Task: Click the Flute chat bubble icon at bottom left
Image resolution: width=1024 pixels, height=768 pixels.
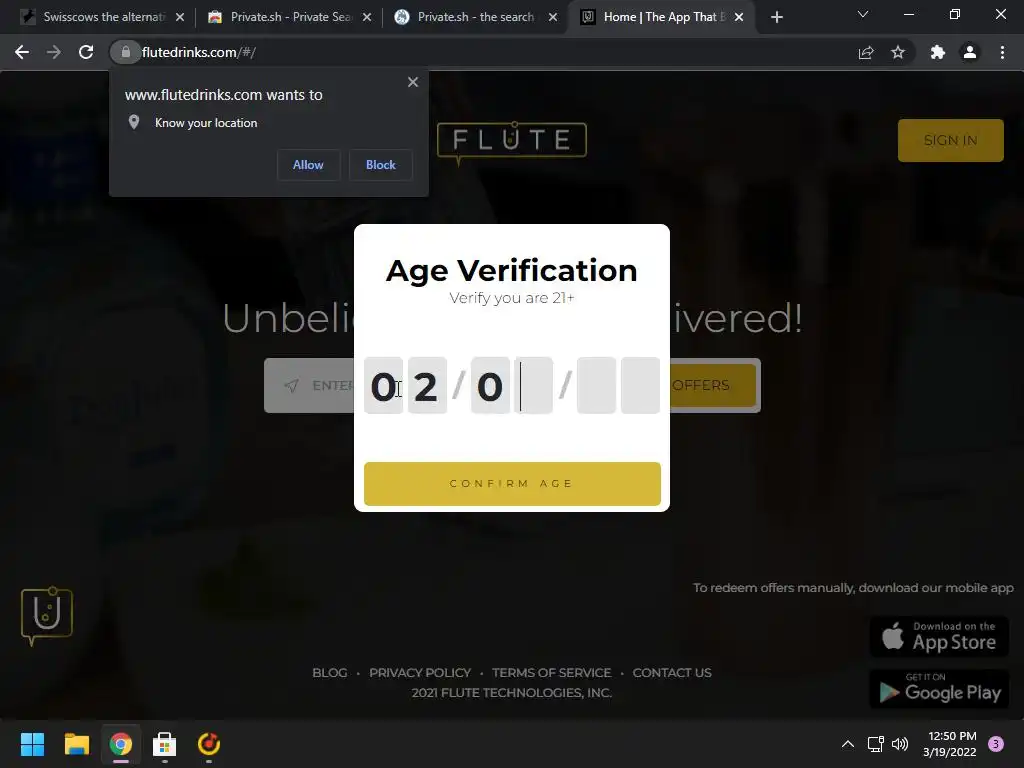Action: (x=46, y=615)
